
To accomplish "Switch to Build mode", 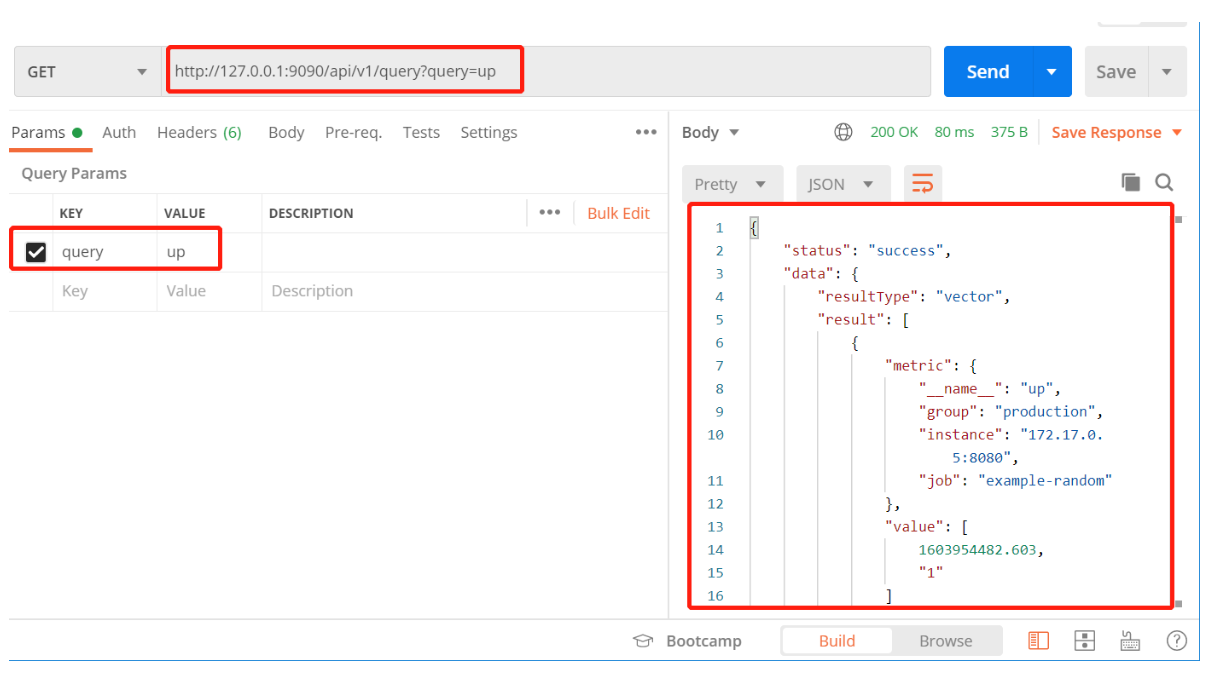I will (837, 641).
